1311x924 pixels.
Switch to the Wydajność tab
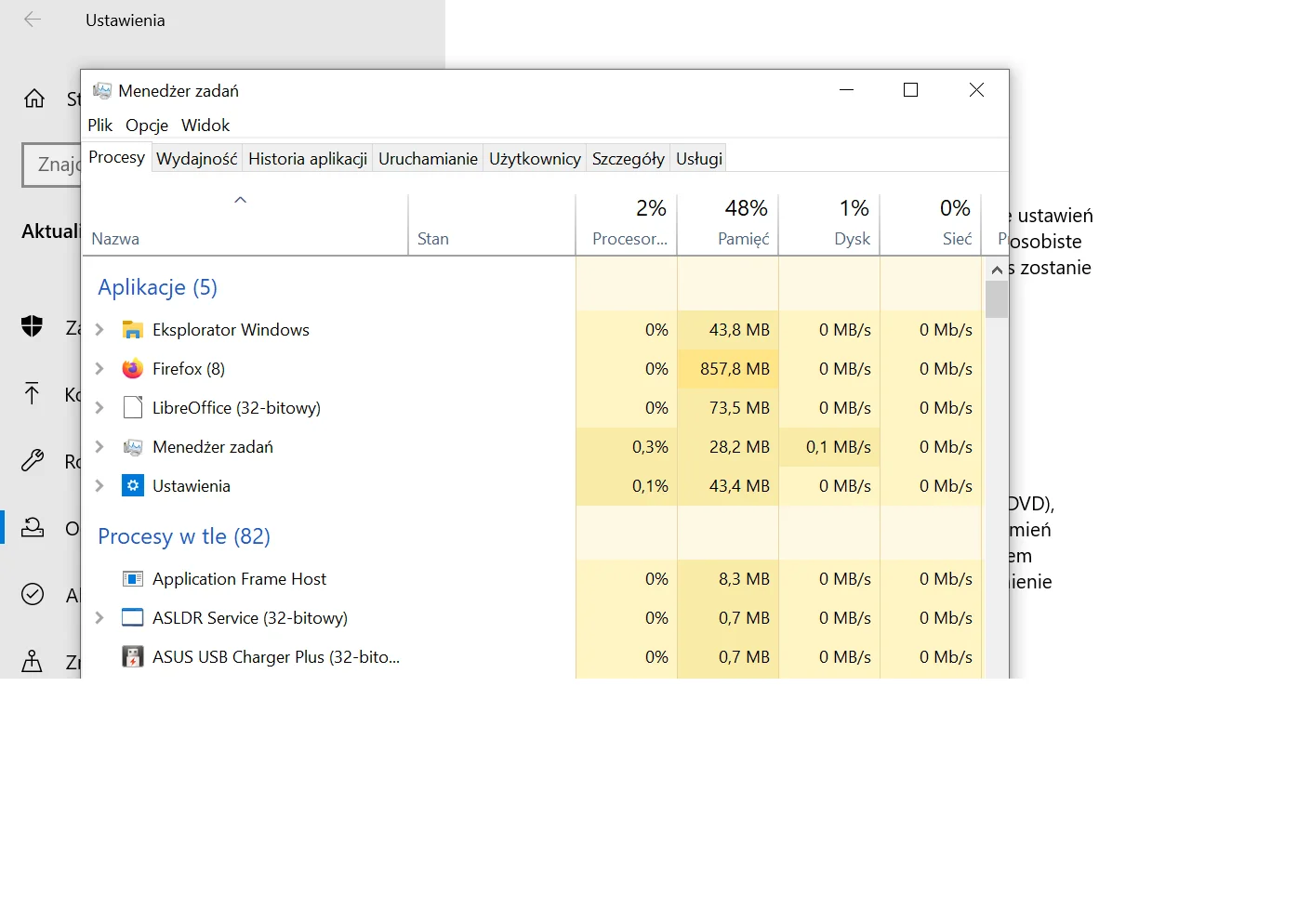(197, 159)
